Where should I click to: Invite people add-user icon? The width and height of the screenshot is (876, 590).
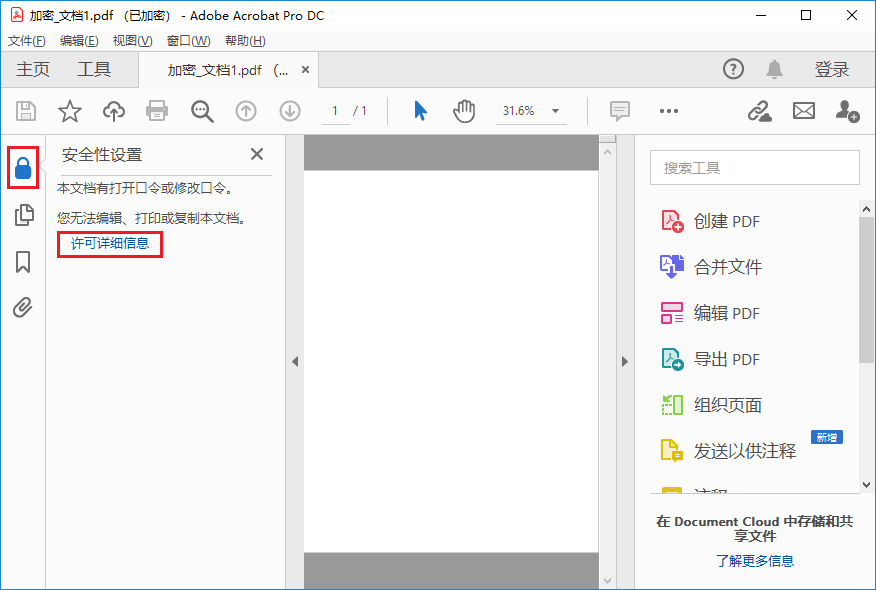[848, 111]
